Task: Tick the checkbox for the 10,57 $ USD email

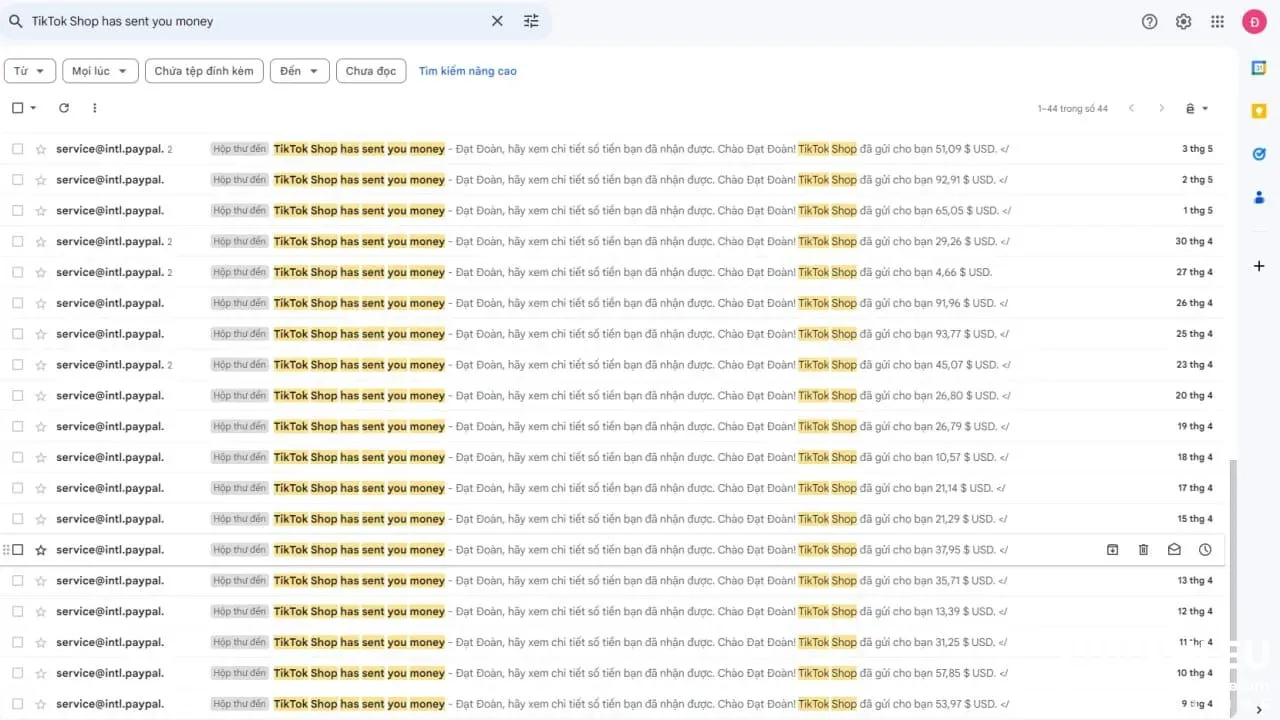Action: click(x=17, y=457)
